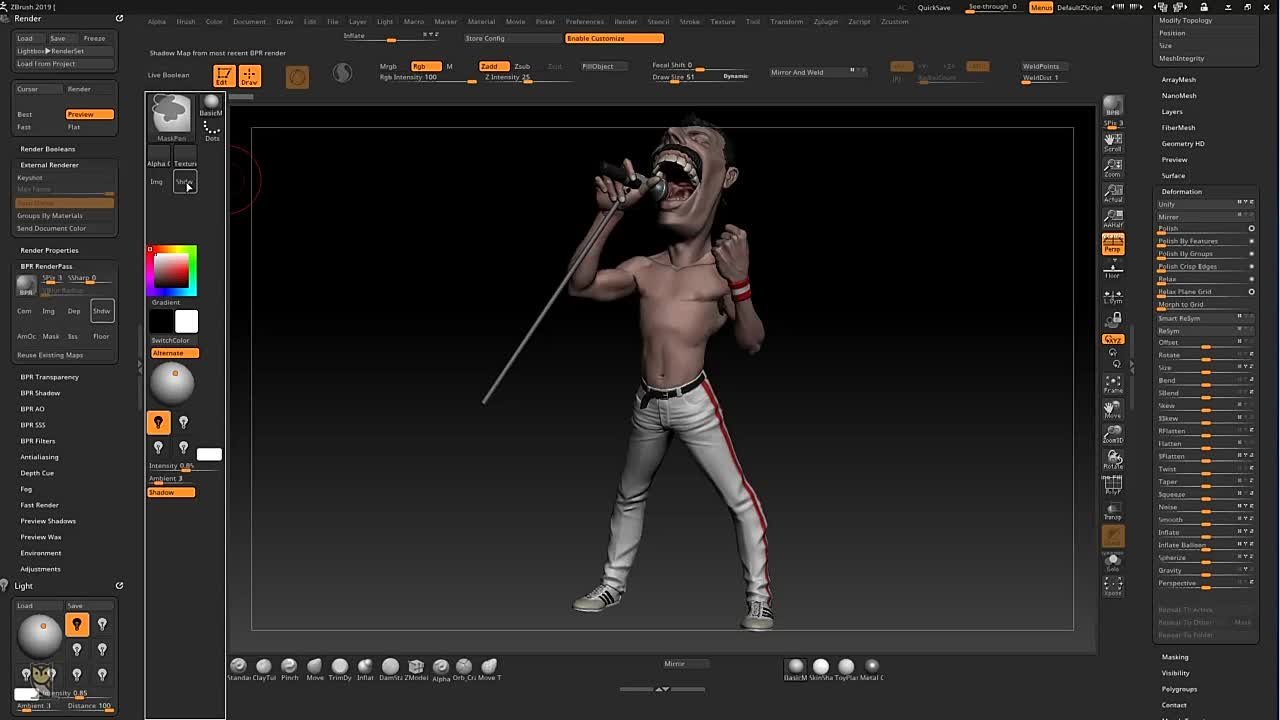Open the Zplugin menu
Image resolution: width=1280 pixels, height=720 pixels.
pyautogui.click(x=826, y=21)
